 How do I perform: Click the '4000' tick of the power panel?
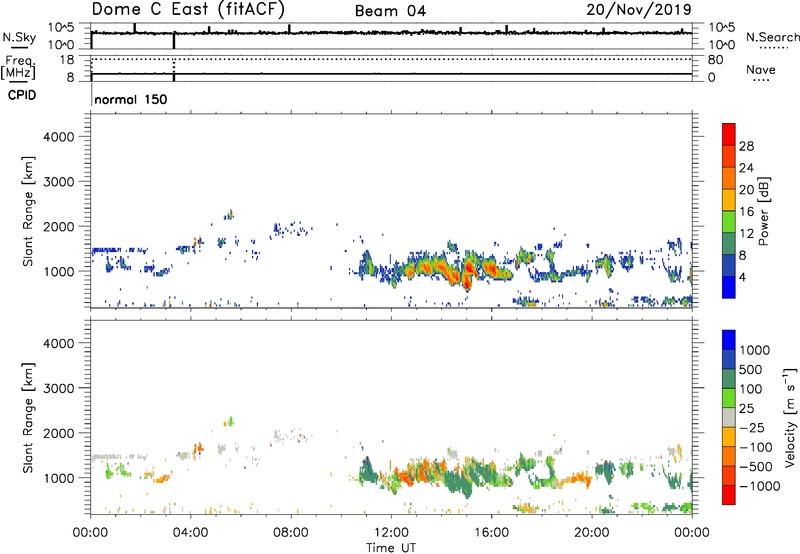58,137
